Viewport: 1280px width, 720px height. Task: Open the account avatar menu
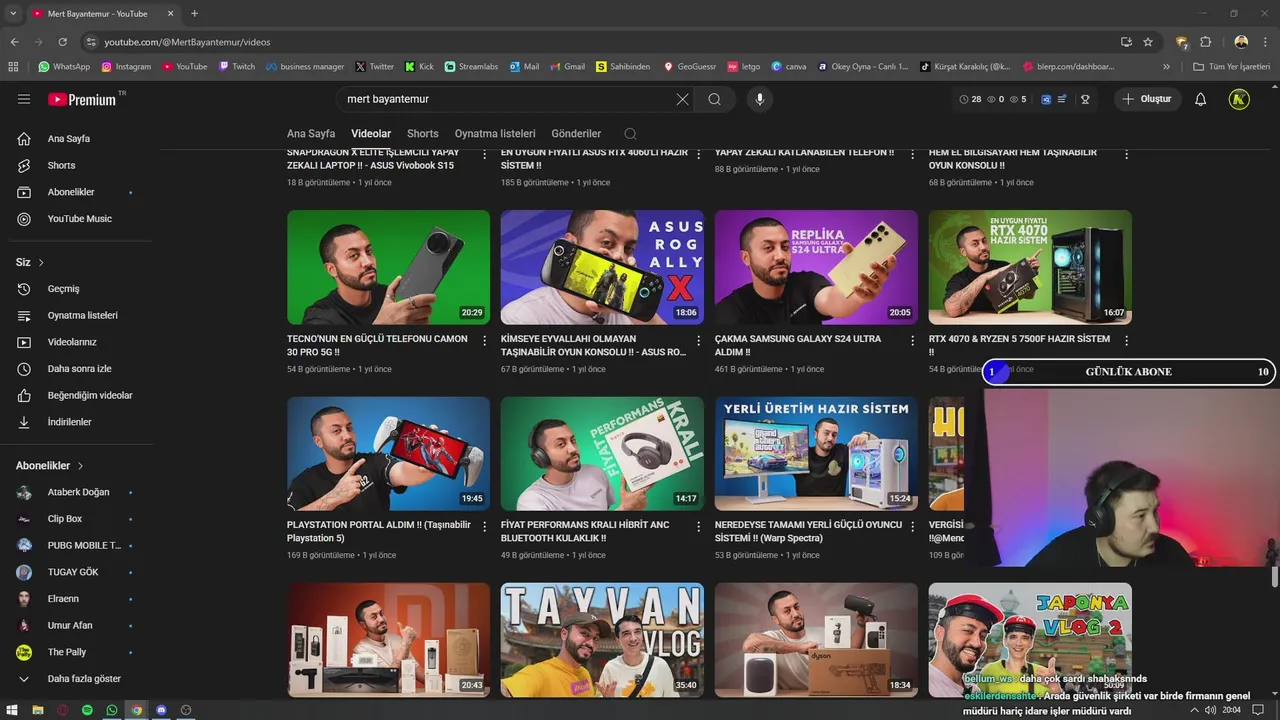pyautogui.click(x=1239, y=99)
